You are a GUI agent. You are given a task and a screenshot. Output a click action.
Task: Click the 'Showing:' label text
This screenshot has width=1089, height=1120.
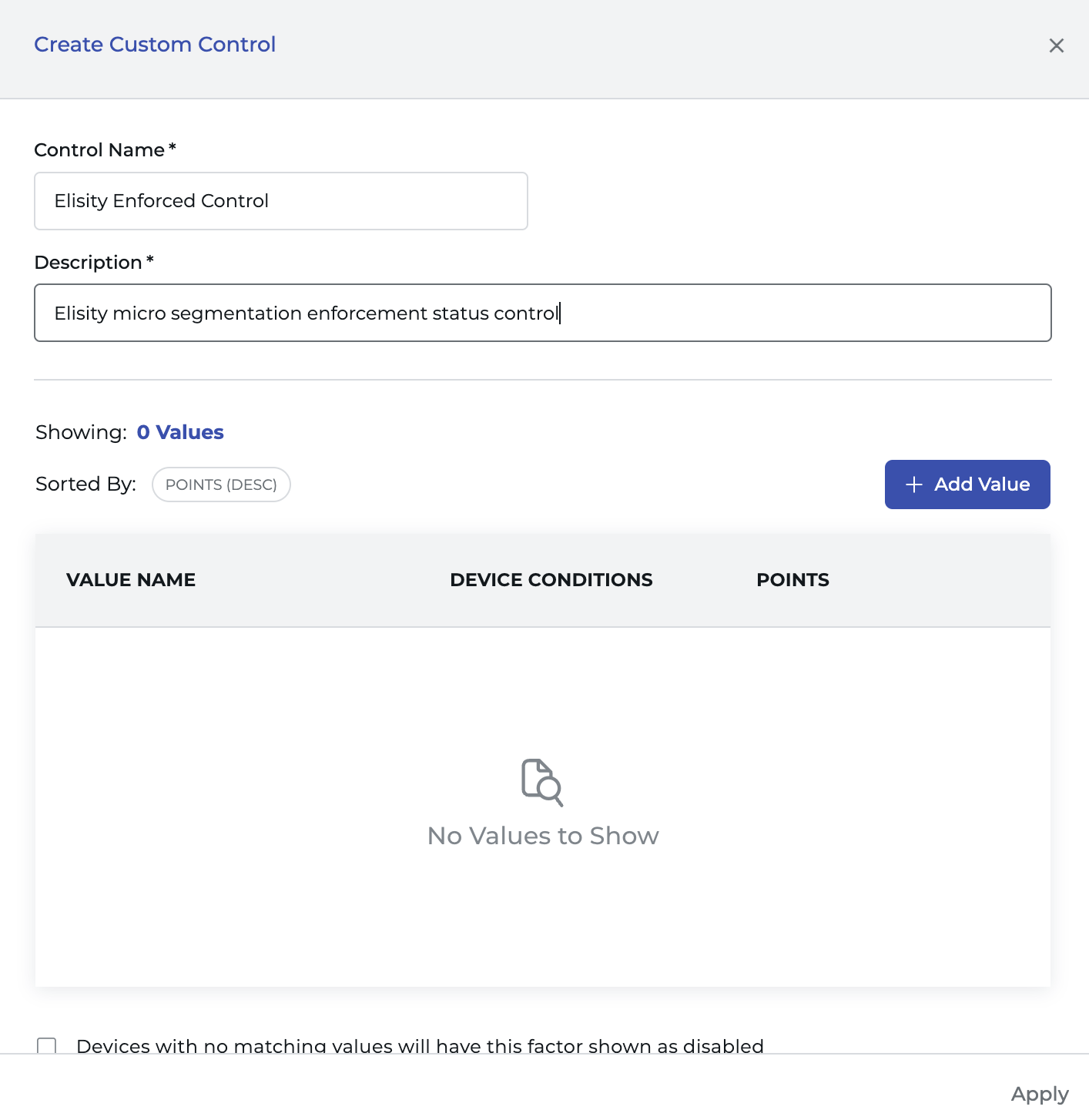point(81,432)
